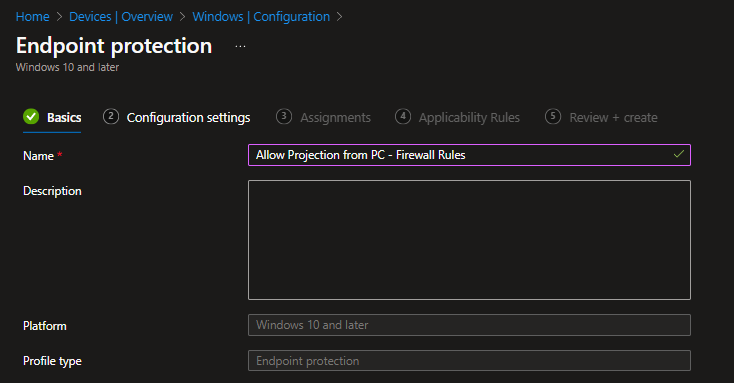Click the green checkmark icon beside Basics
The image size is (734, 383).
point(31,117)
